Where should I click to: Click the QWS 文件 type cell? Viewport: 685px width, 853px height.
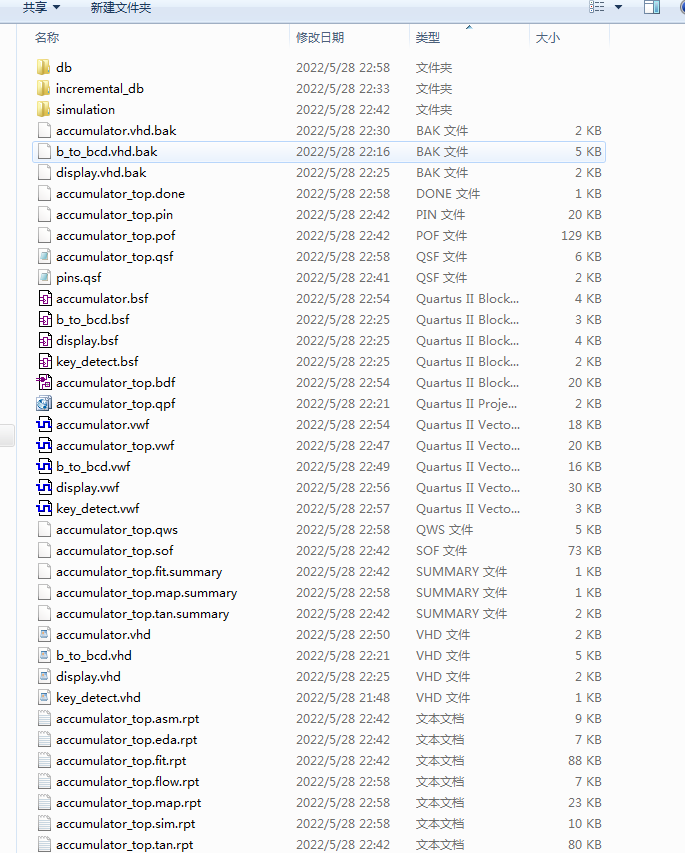445,530
